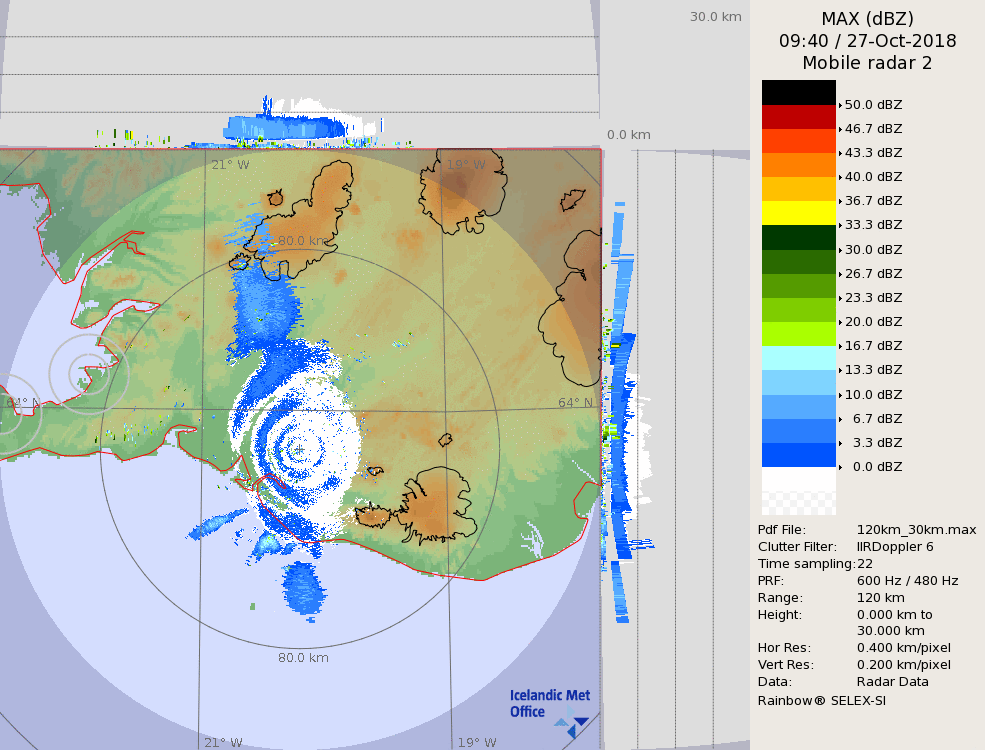Click the 600 Hz / 480 Hz PRF value
The height and width of the screenshot is (750, 985).
[907, 581]
